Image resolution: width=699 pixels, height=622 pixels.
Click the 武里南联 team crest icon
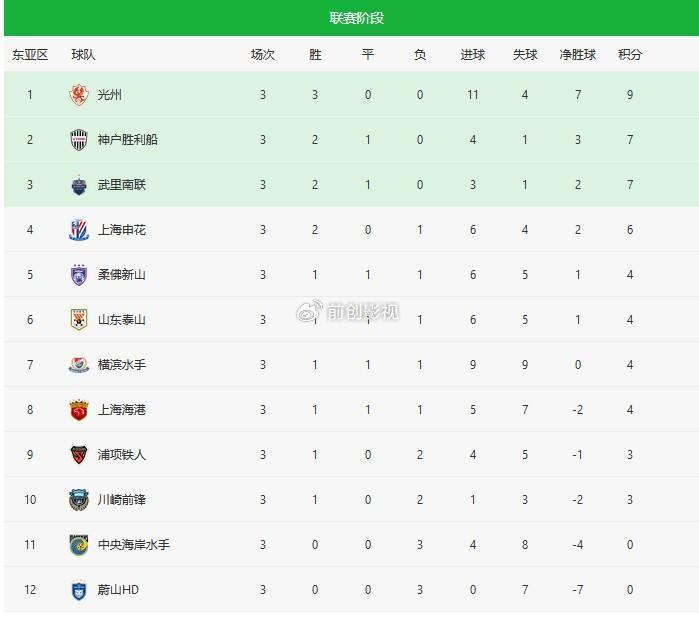[x=79, y=185]
